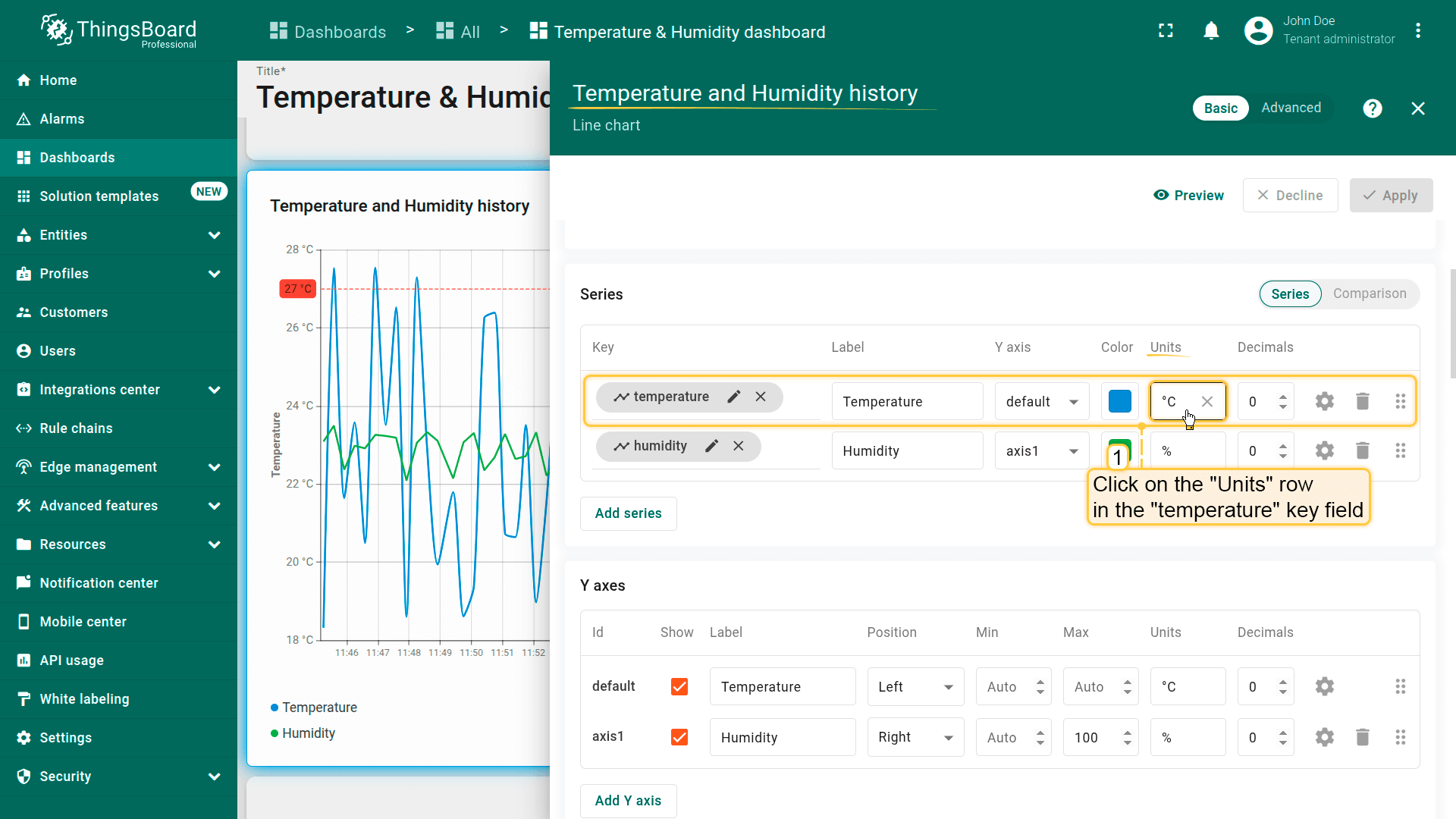Switch to Comparison toggle in Series section
The width and height of the screenshot is (1456, 819).
point(1369,293)
